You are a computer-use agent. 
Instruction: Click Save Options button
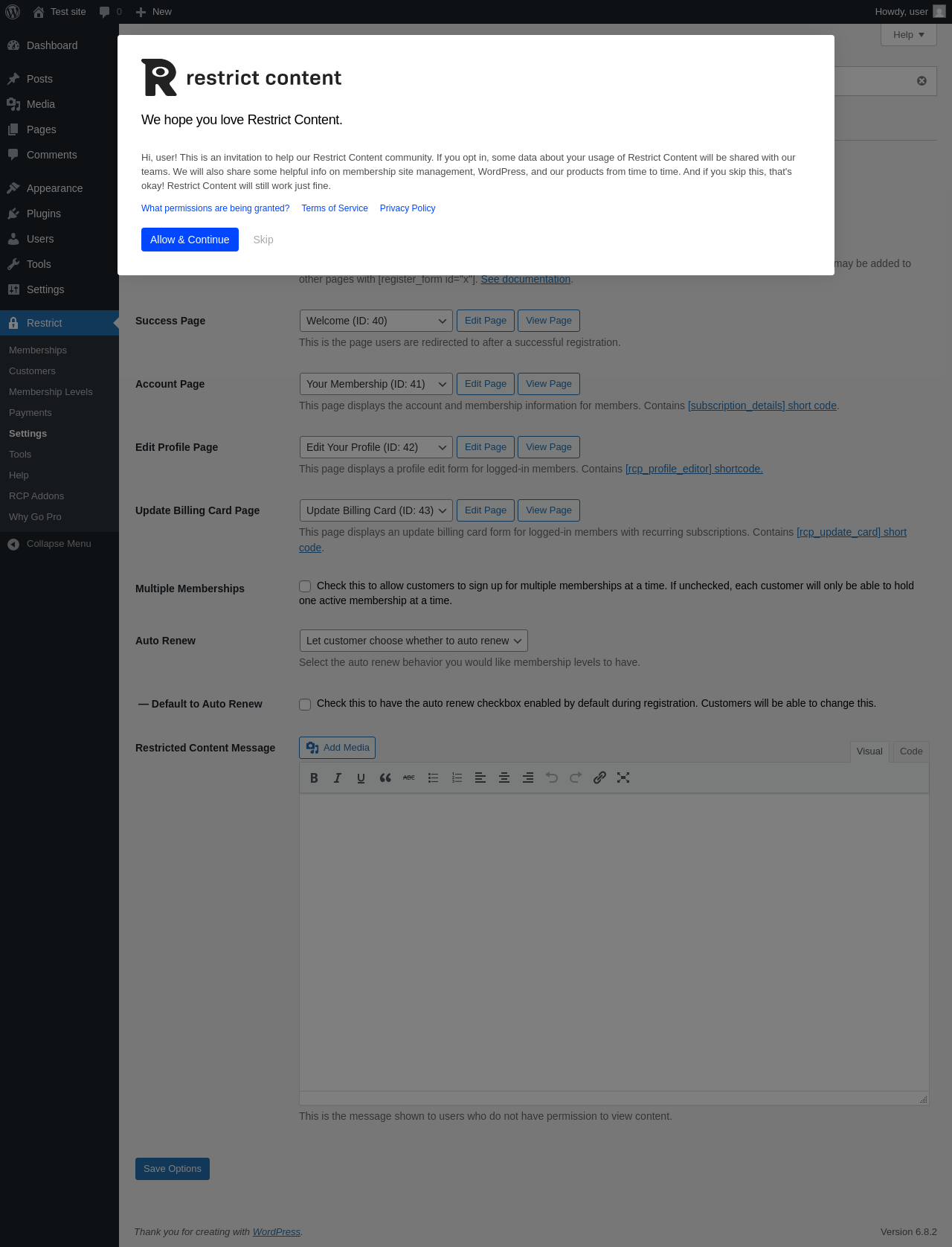173,1169
